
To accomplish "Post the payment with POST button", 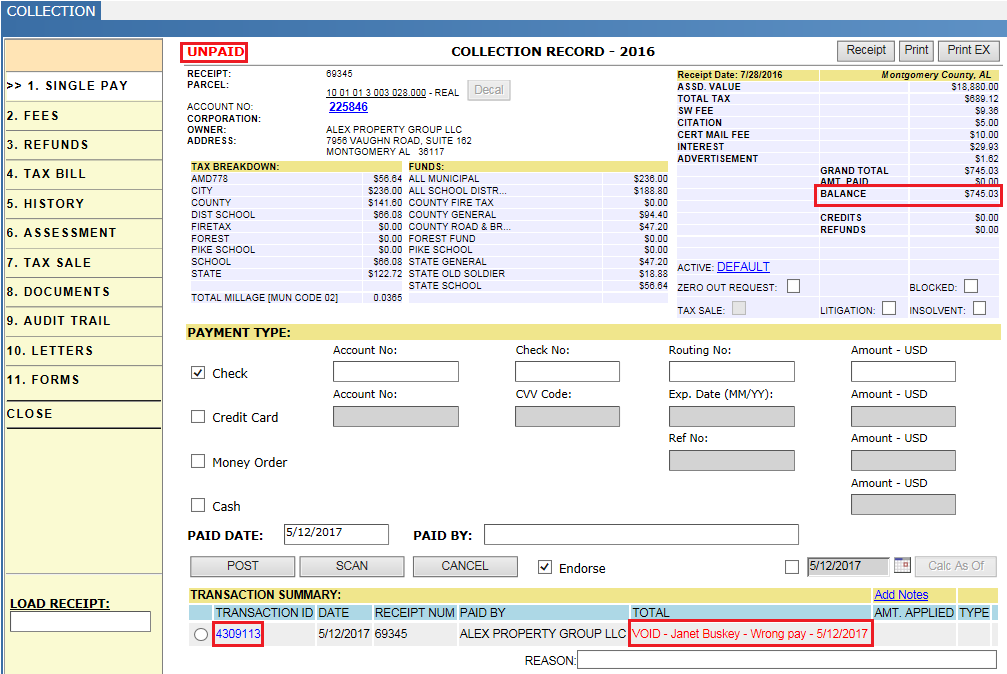I will point(242,566).
